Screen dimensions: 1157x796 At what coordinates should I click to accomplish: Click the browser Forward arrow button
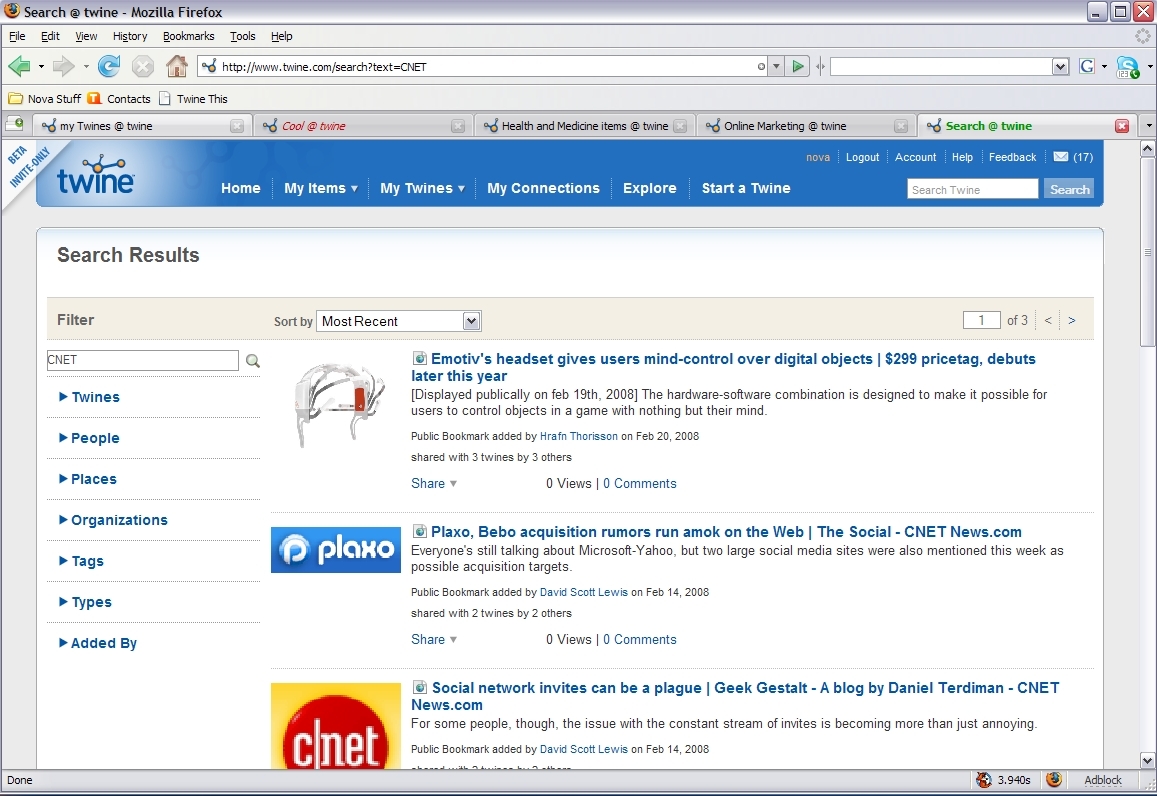[x=63, y=66]
